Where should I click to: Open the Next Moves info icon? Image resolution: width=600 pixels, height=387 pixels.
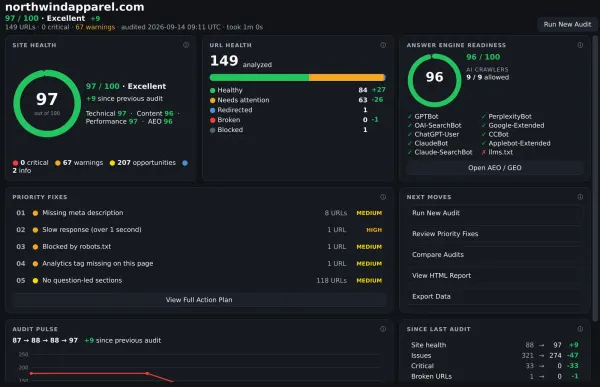(580, 197)
